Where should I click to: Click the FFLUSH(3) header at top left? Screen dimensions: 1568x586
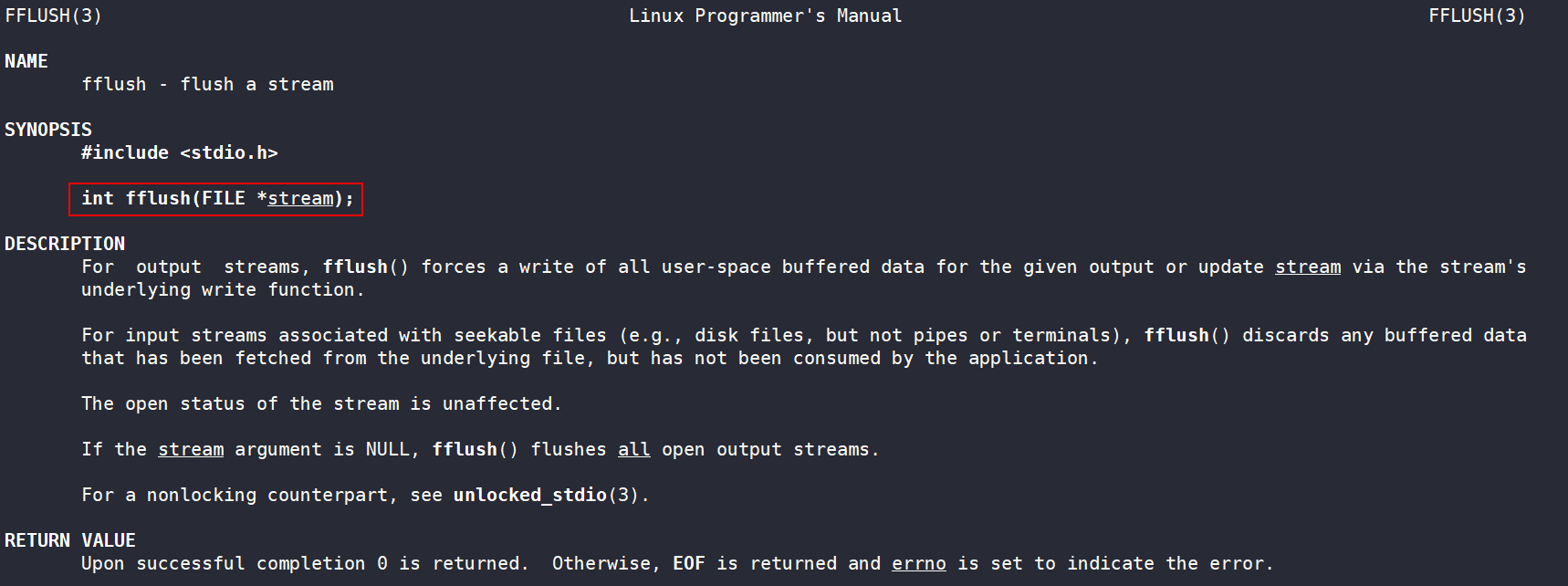click(54, 16)
